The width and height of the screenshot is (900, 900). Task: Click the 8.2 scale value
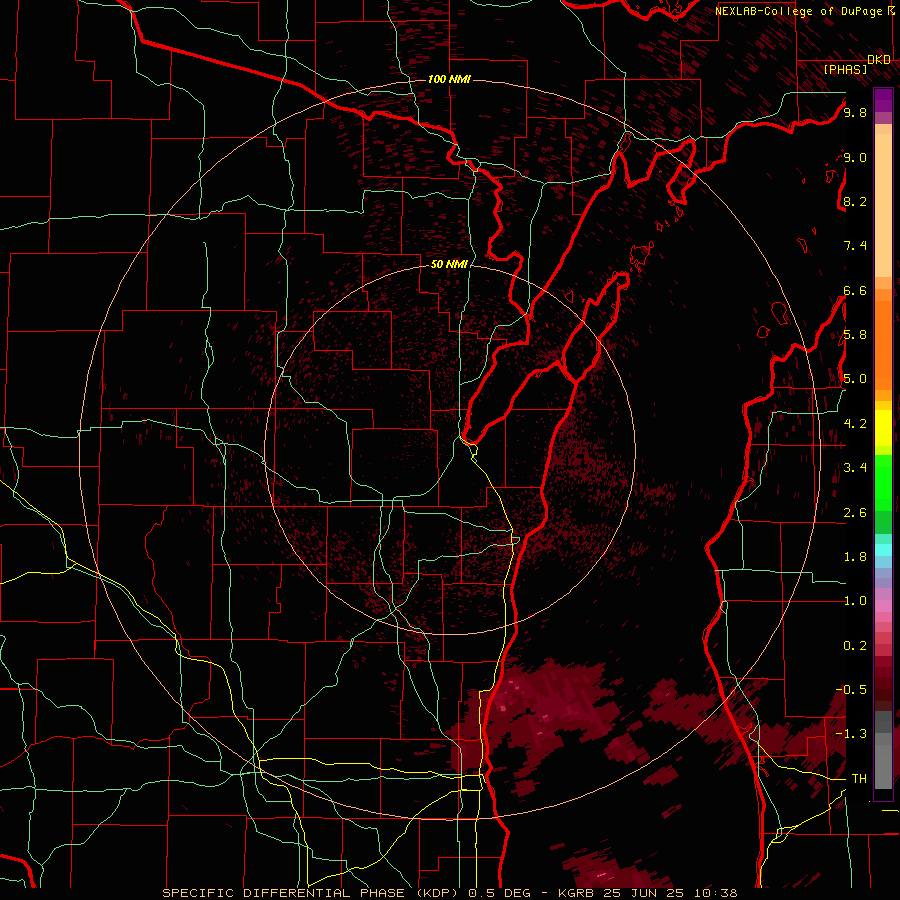(855, 201)
